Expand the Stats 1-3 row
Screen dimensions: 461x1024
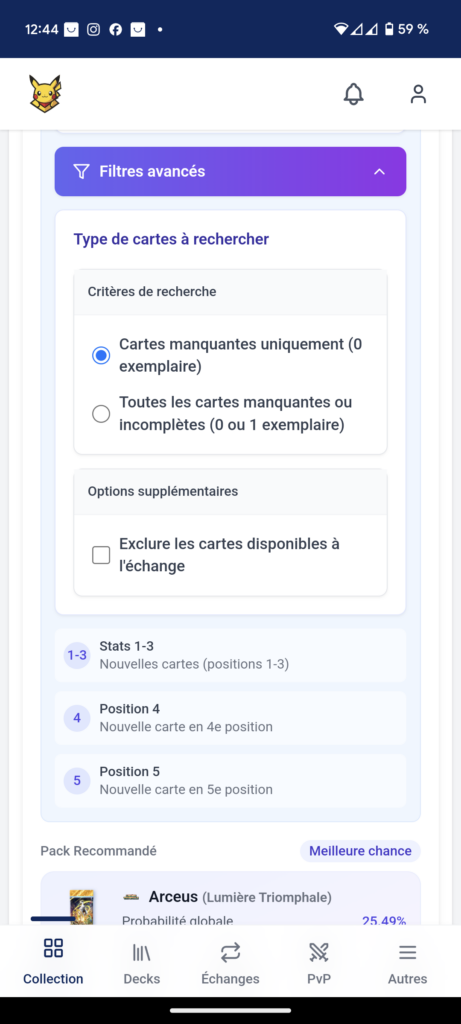pos(230,655)
